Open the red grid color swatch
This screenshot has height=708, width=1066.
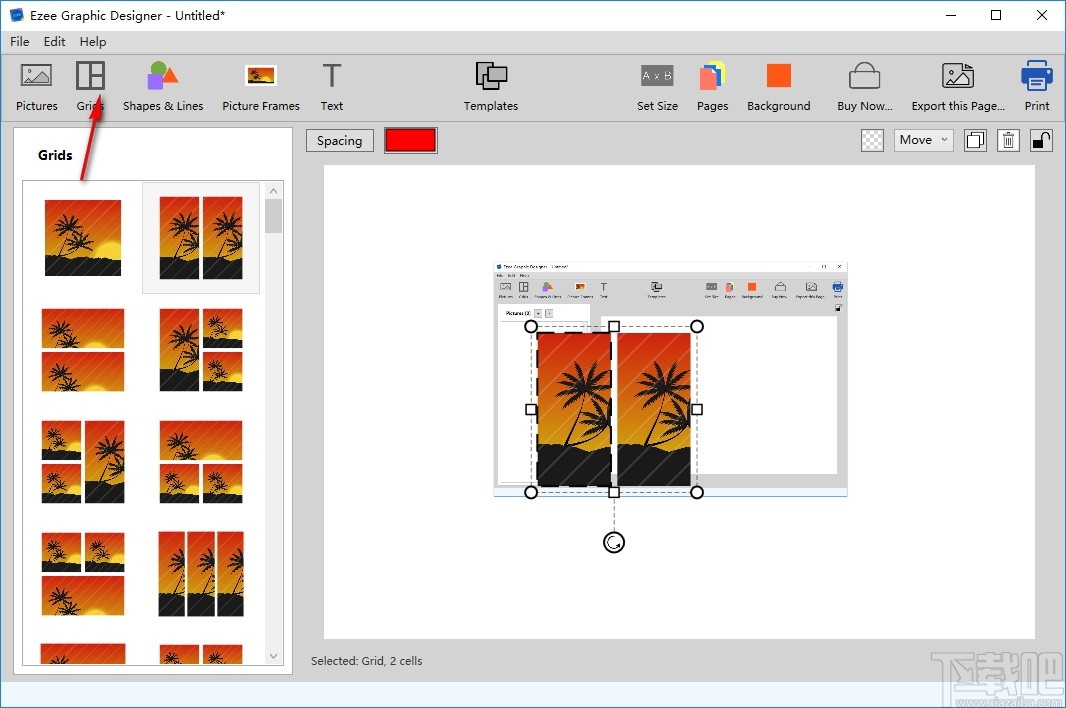(411, 140)
